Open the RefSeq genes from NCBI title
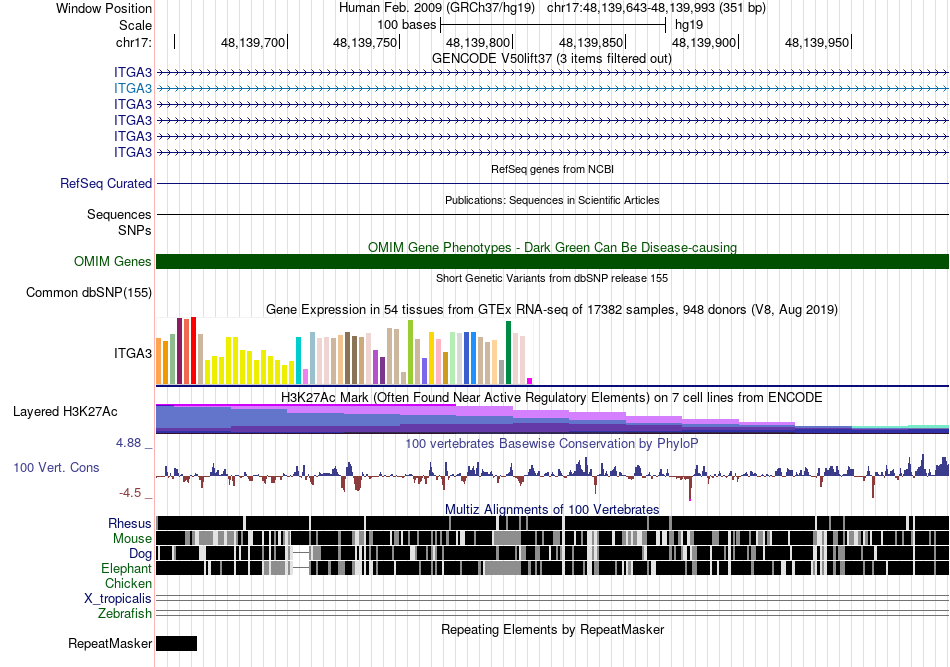 [x=552, y=169]
